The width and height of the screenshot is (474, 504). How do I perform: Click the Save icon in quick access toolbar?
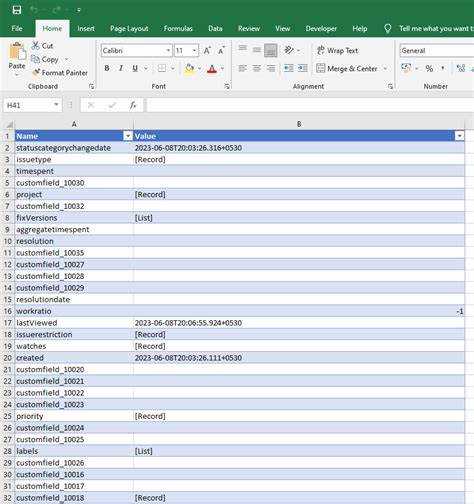[17, 10]
